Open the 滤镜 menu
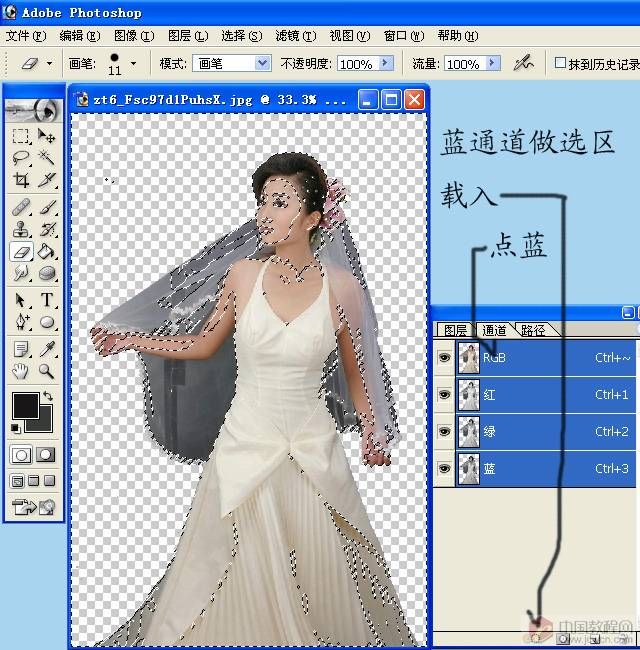Image resolution: width=640 pixels, height=650 pixels. pos(295,36)
